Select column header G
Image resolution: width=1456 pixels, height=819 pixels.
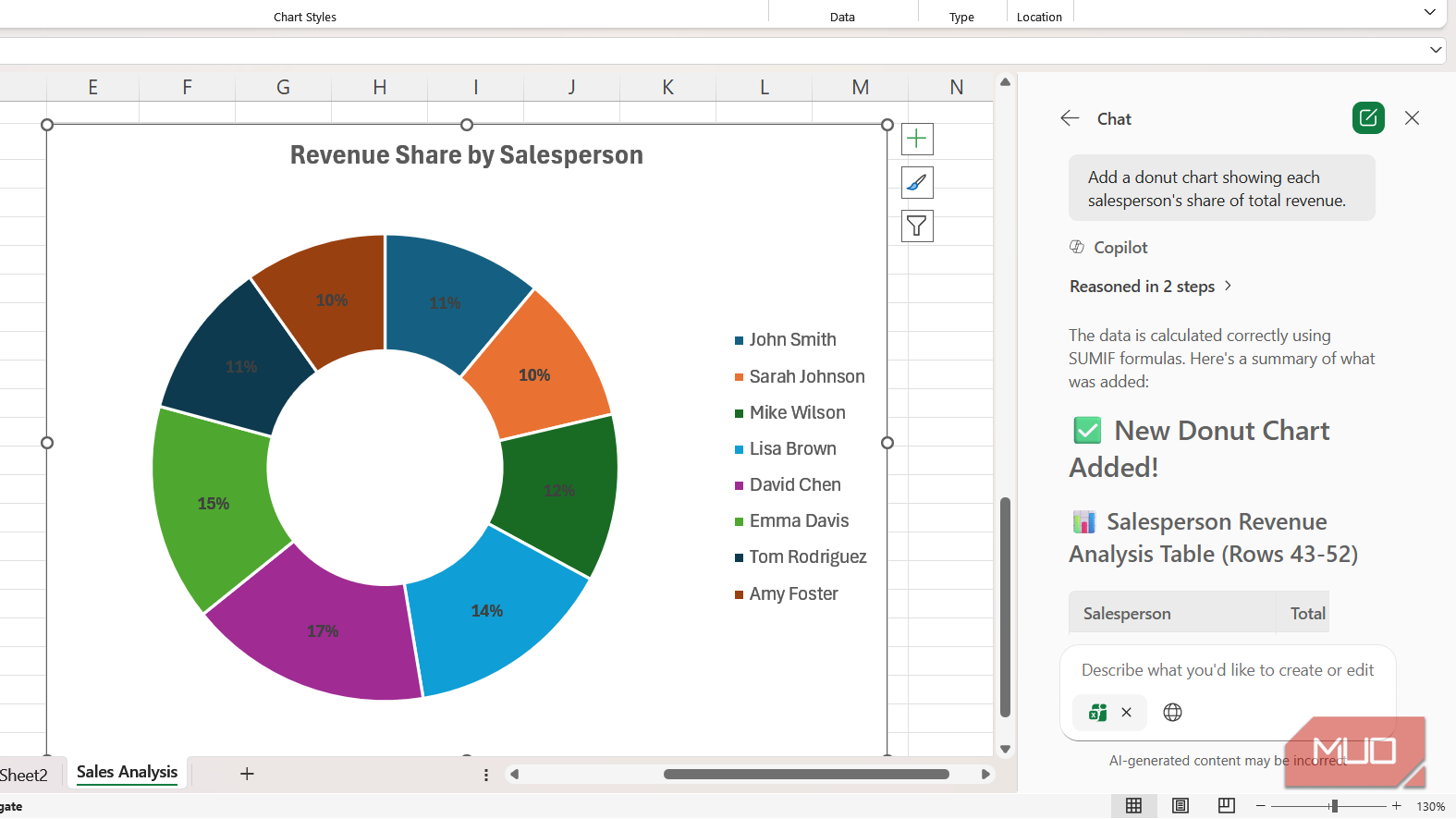(283, 88)
